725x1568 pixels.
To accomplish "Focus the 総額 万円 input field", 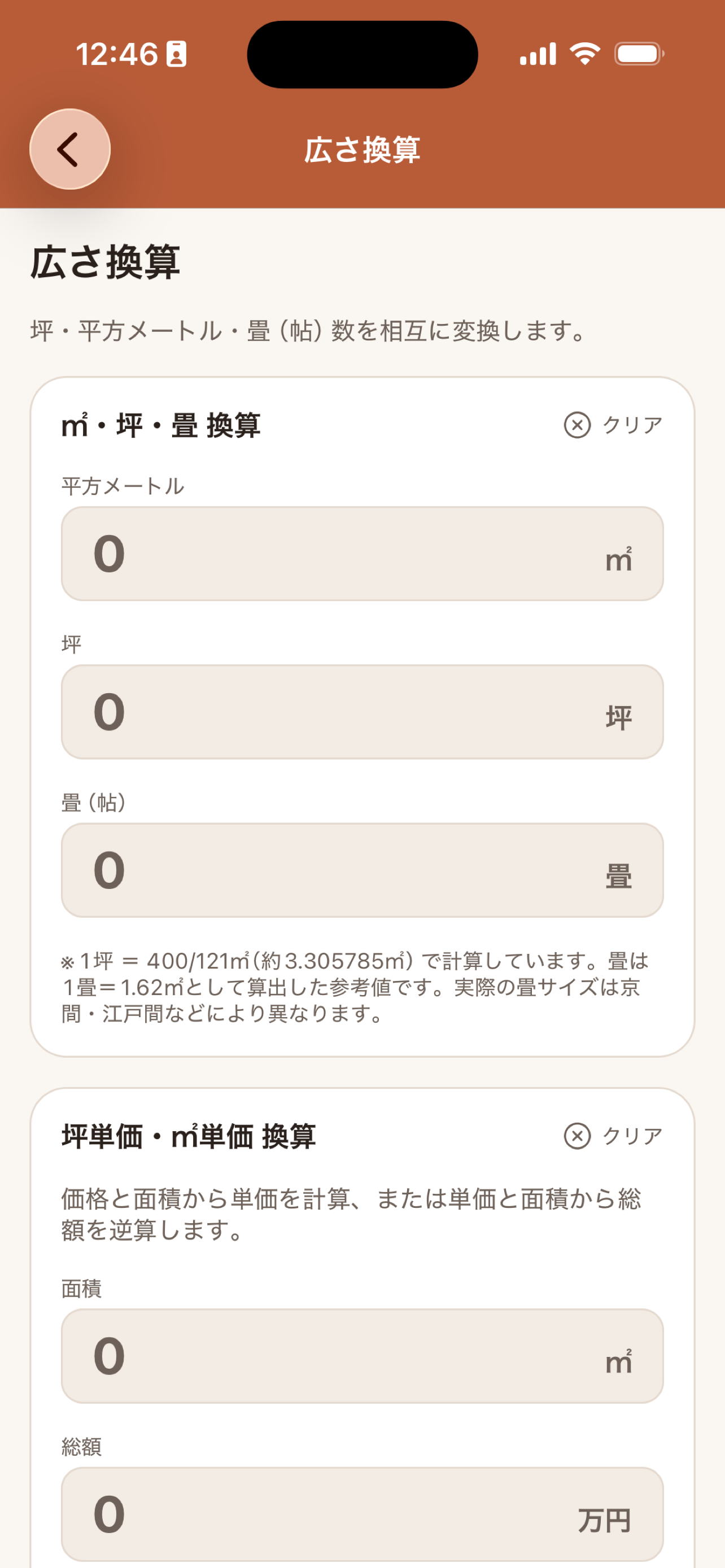I will point(362,1514).
